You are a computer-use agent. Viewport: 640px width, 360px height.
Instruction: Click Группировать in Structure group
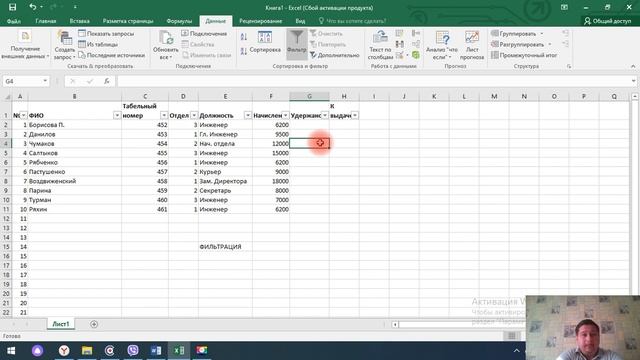517,33
